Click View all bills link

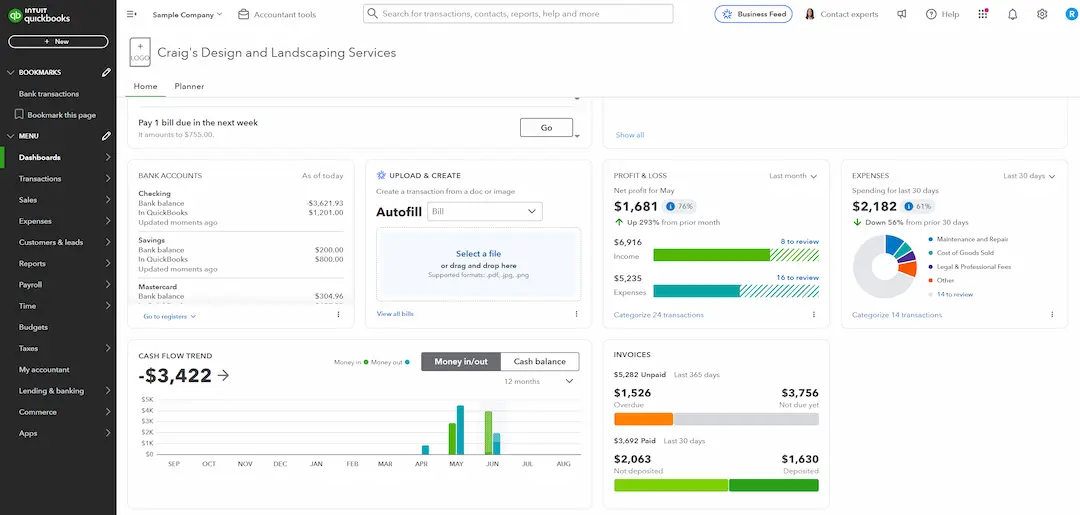(x=395, y=314)
